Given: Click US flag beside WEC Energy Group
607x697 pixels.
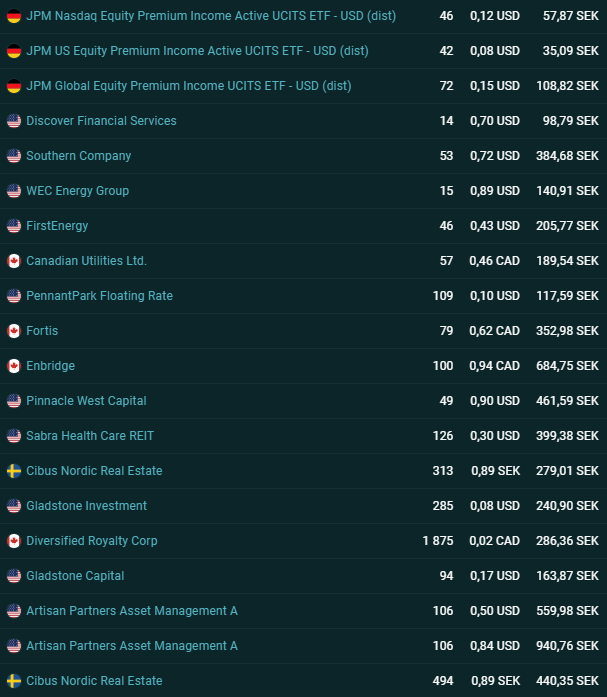Looking at the screenshot, I should [x=14, y=191].
